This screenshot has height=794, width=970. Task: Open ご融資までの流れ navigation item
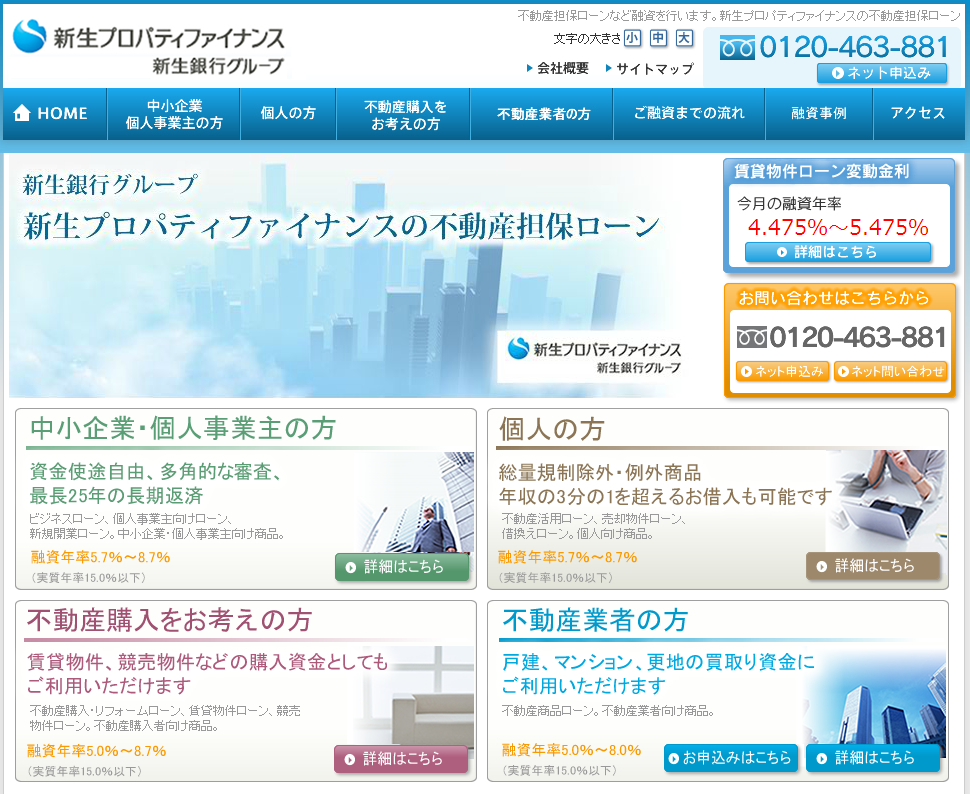(x=689, y=114)
